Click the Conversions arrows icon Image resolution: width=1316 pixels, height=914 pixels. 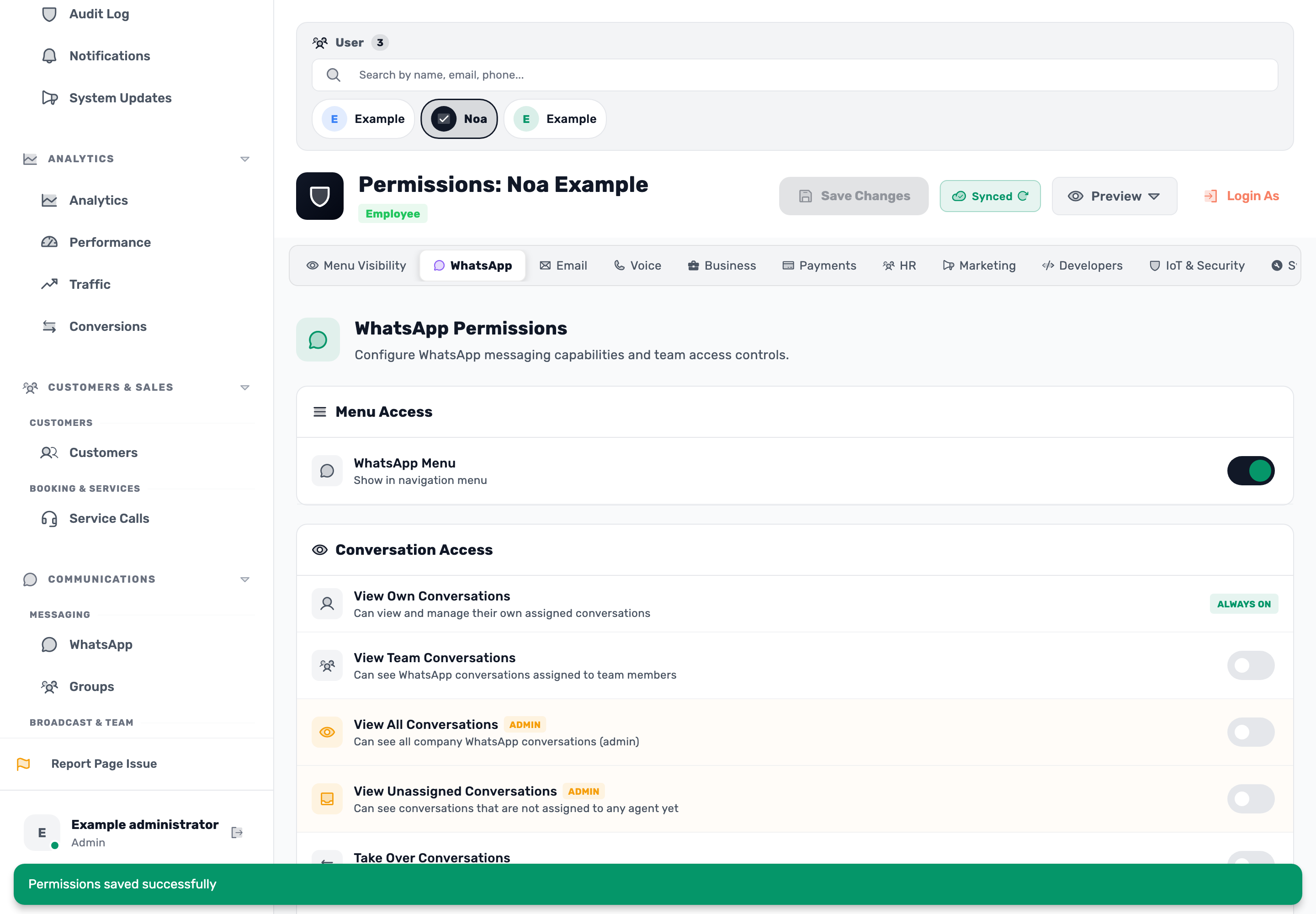coord(49,326)
